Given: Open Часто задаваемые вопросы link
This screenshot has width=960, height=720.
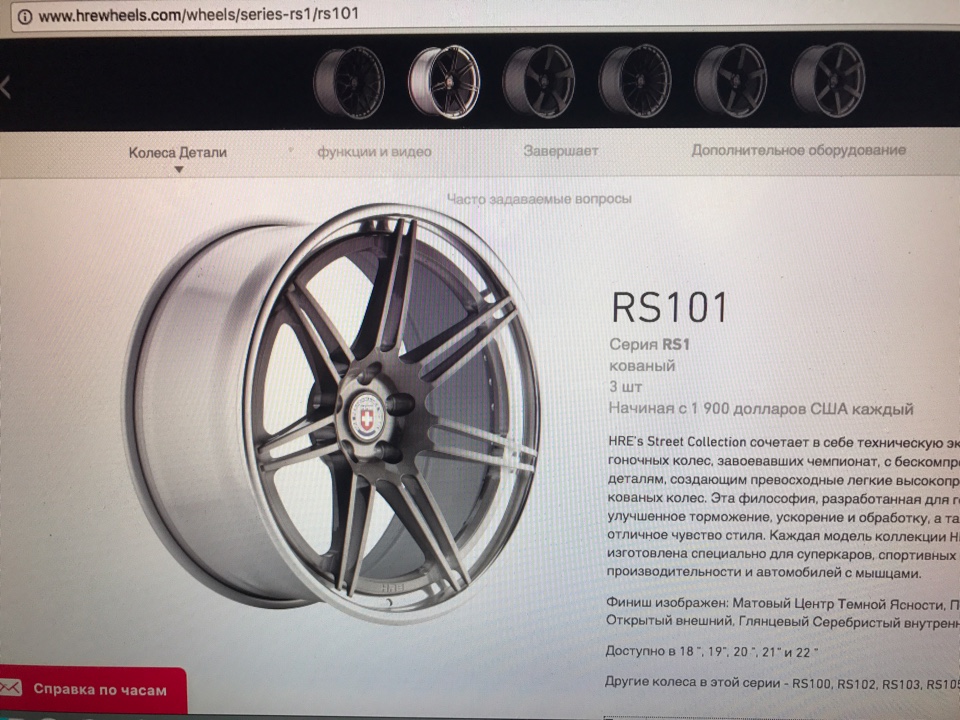Looking at the screenshot, I should (539, 199).
